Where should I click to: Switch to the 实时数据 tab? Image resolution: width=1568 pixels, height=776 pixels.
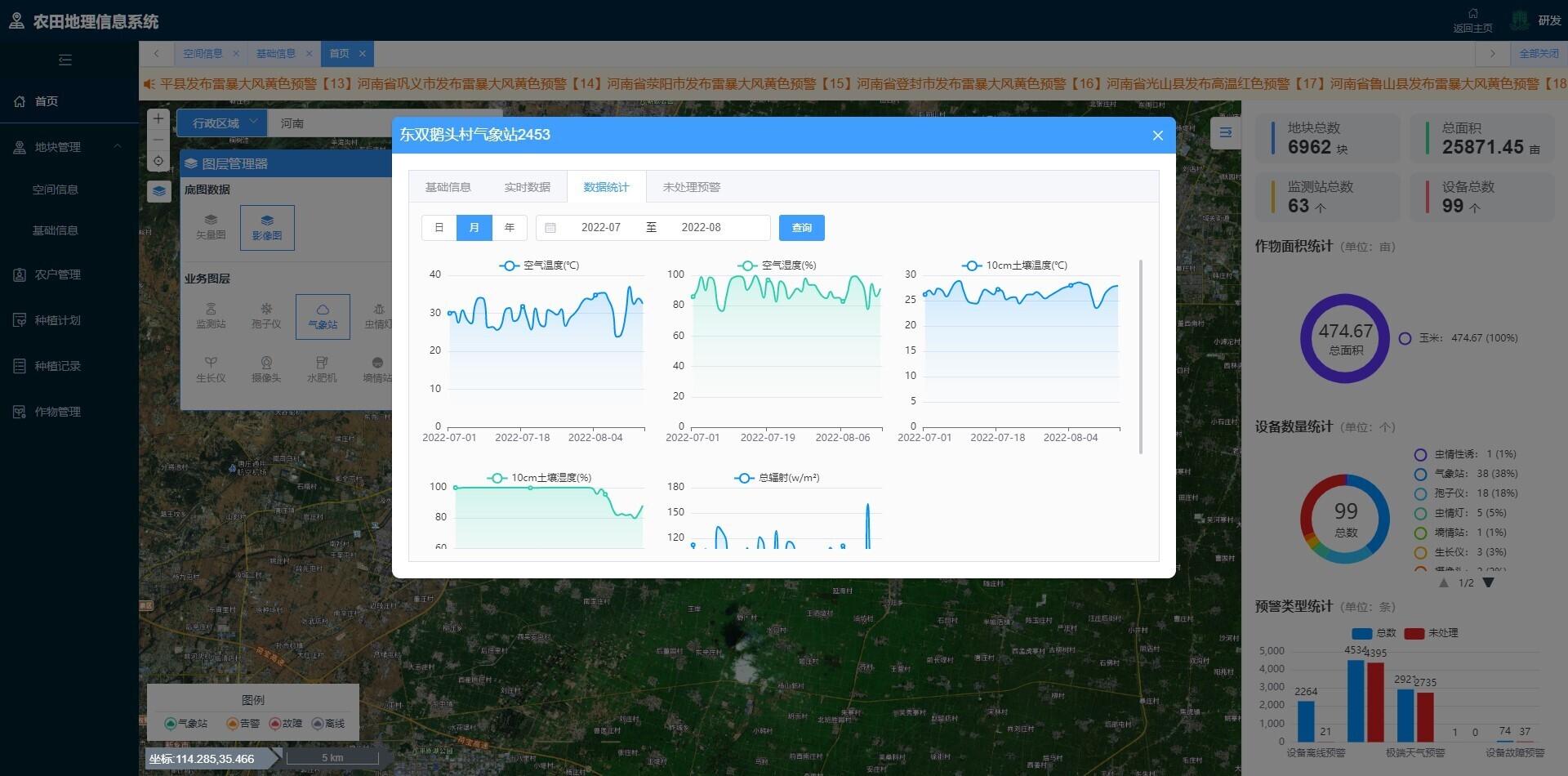(x=527, y=187)
